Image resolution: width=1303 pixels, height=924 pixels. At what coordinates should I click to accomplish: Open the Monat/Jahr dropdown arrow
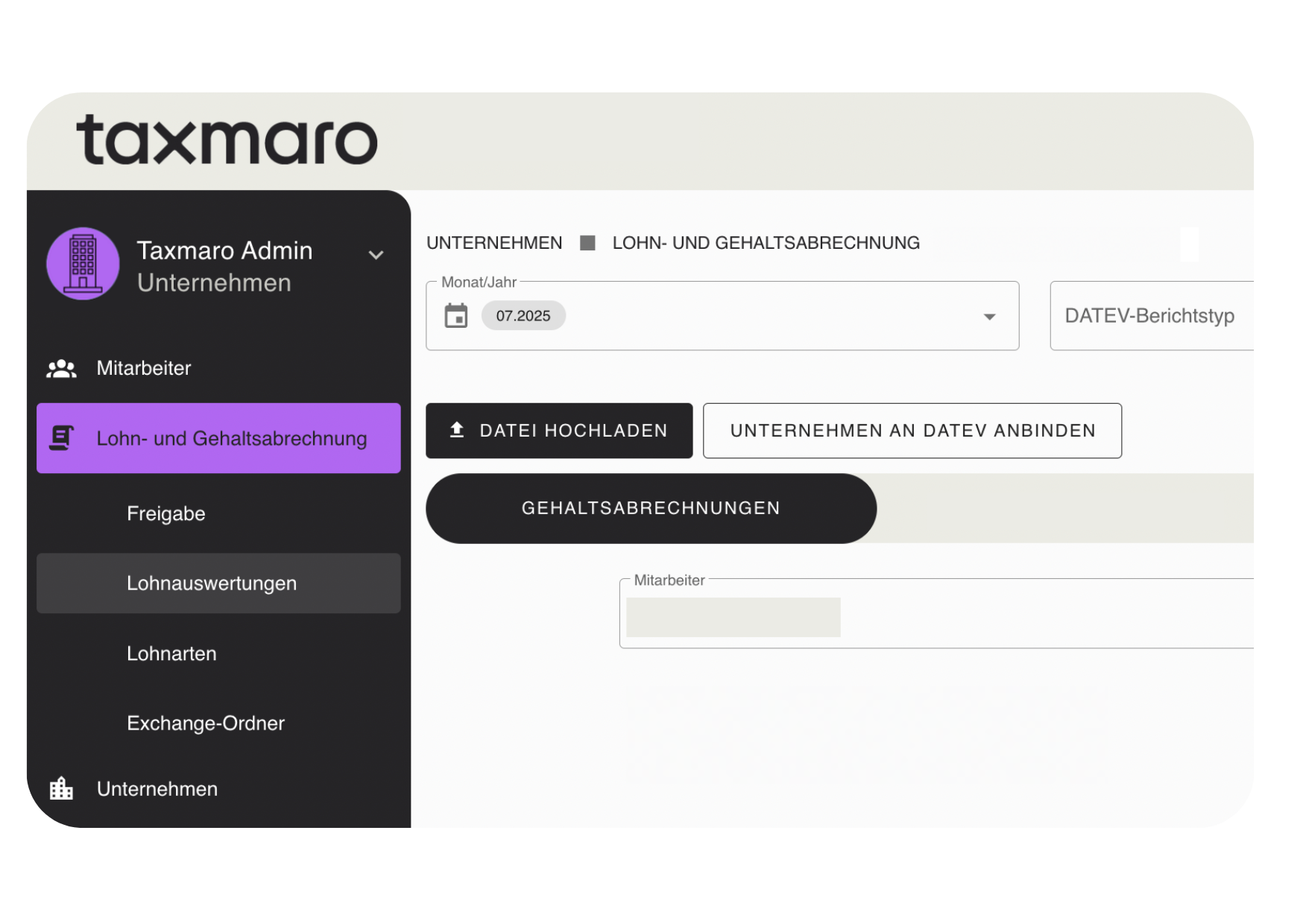(989, 317)
